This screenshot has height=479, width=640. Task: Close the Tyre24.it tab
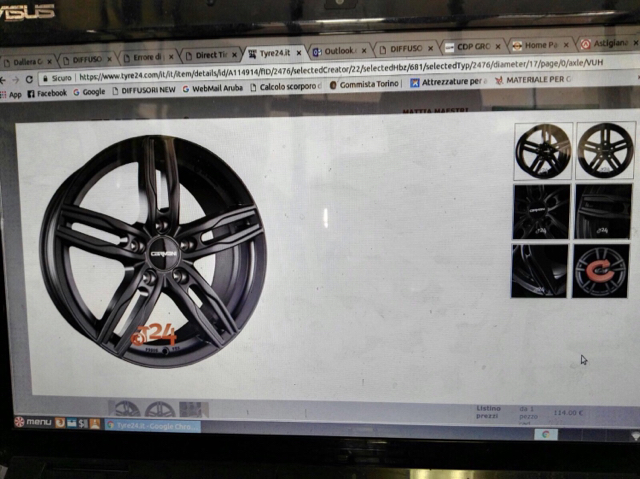pyautogui.click(x=299, y=53)
